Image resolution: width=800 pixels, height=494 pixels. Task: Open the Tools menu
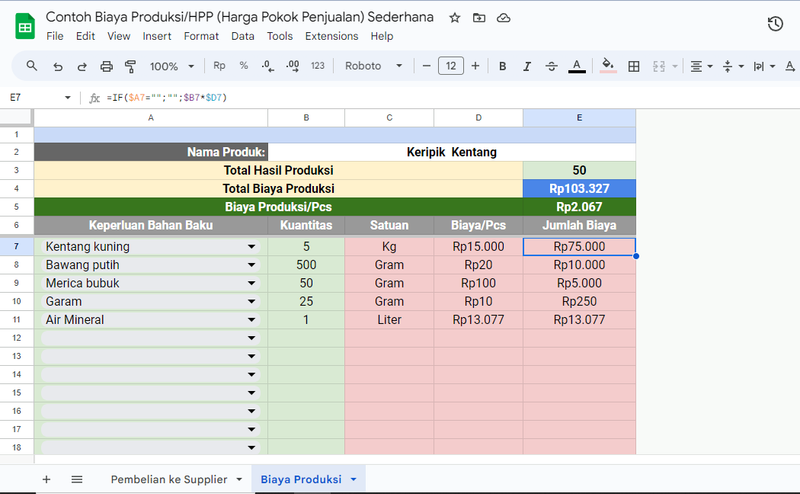280,36
